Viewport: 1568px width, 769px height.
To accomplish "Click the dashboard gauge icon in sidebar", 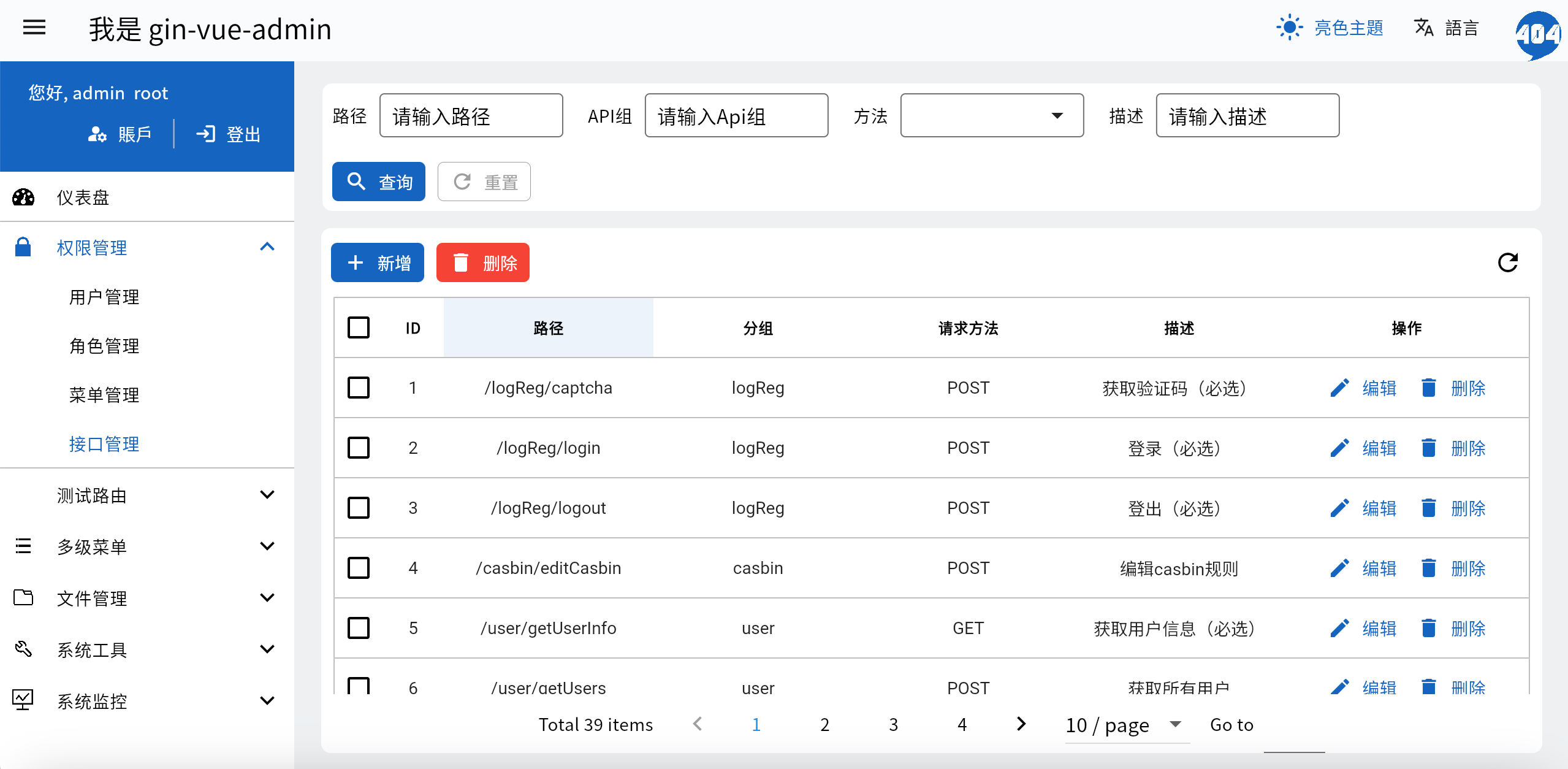I will [x=23, y=197].
